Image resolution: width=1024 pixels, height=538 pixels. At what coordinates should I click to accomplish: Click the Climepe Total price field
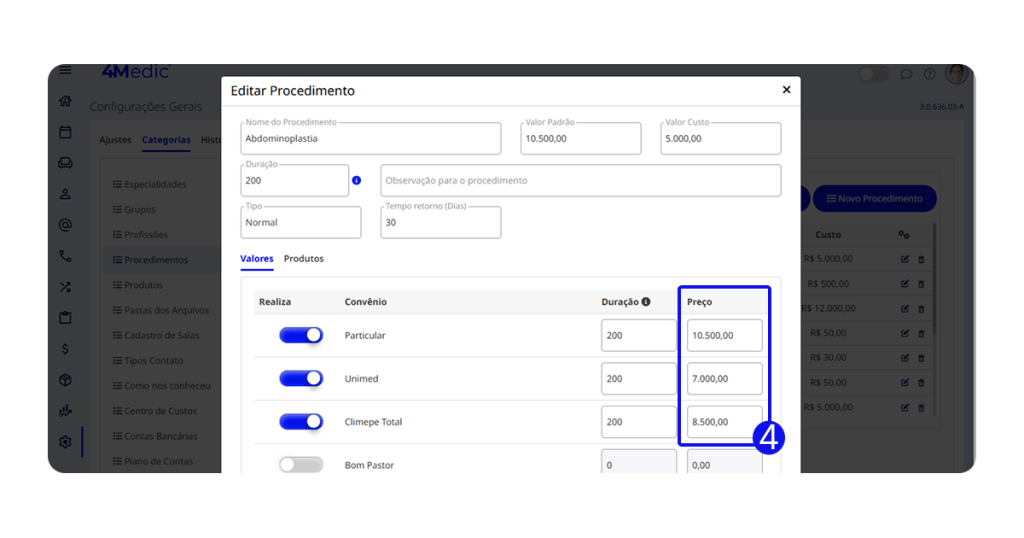point(724,422)
